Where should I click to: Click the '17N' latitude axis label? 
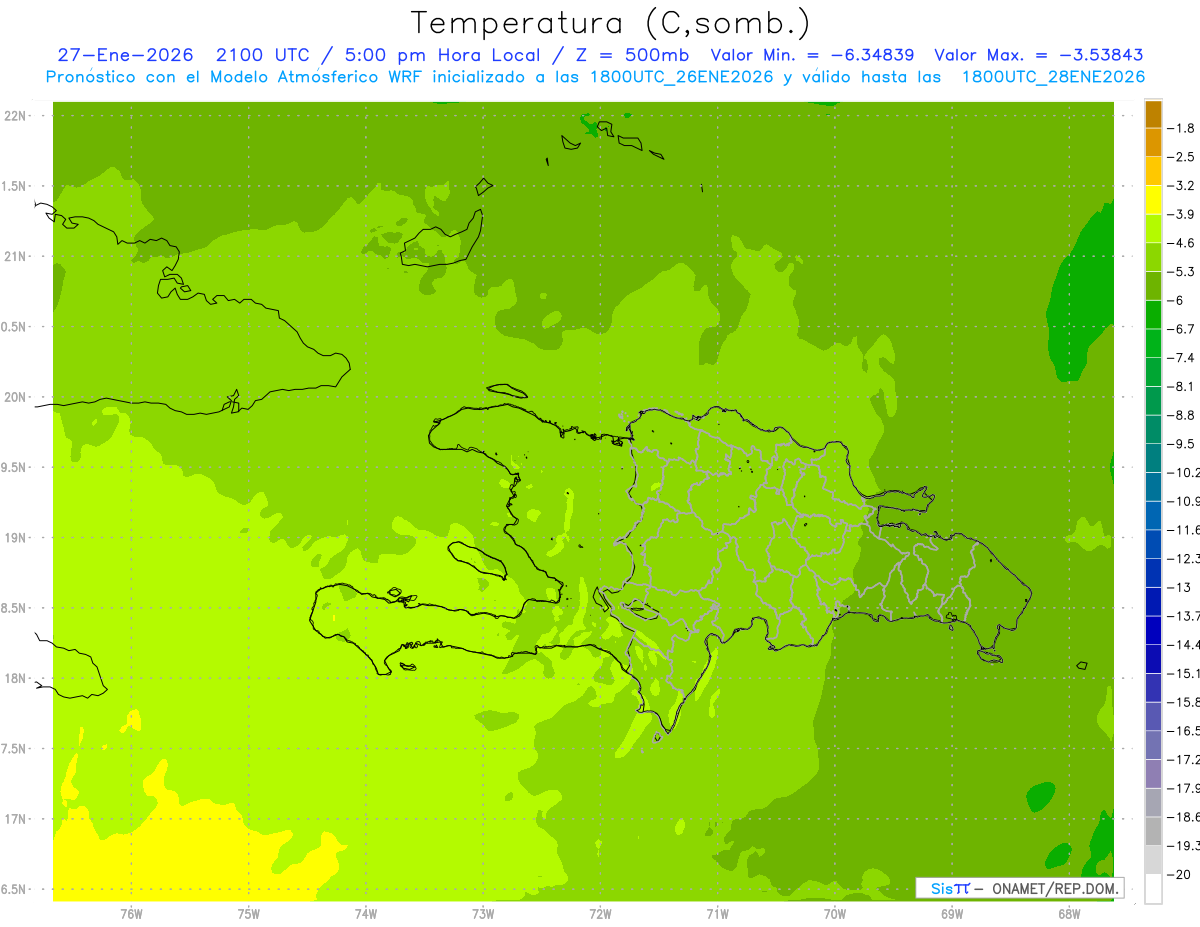point(16,819)
